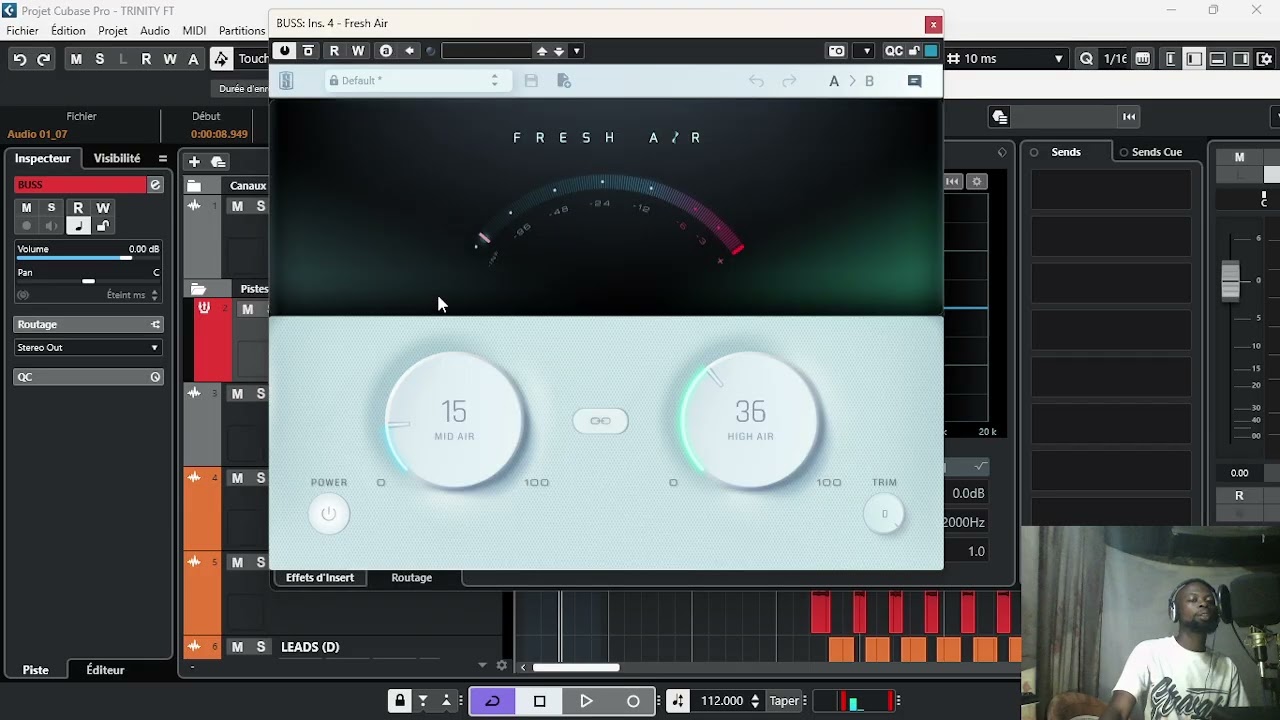Solo the BUSS track in Inspector

pyautogui.click(x=51, y=208)
